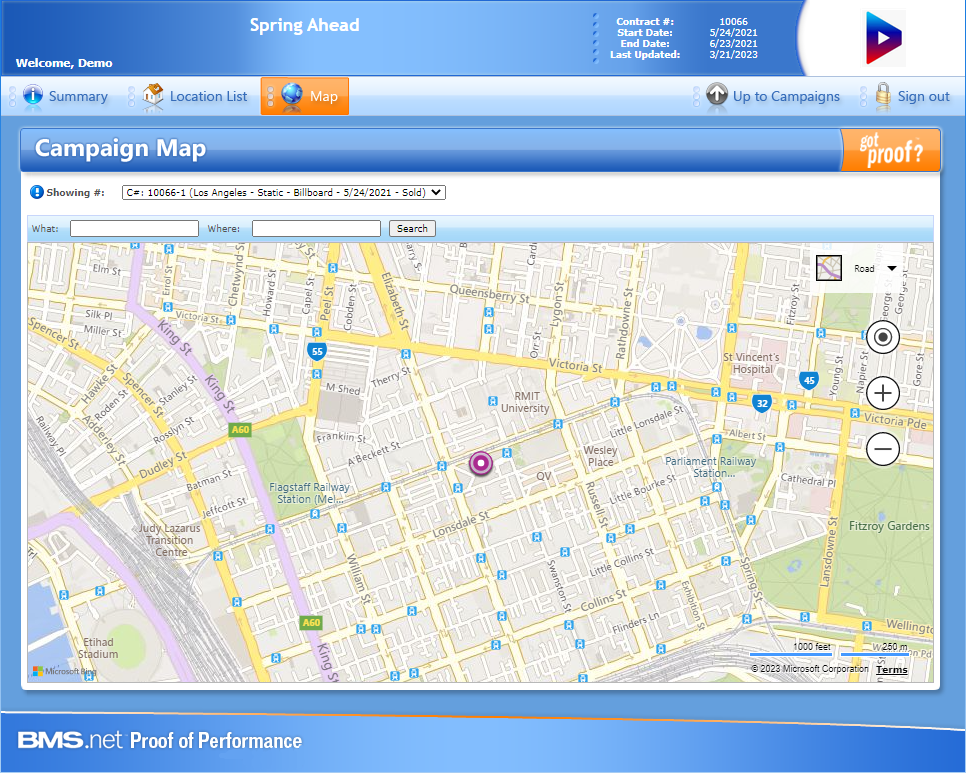Select the Map tab
This screenshot has width=966, height=773.
(x=305, y=97)
